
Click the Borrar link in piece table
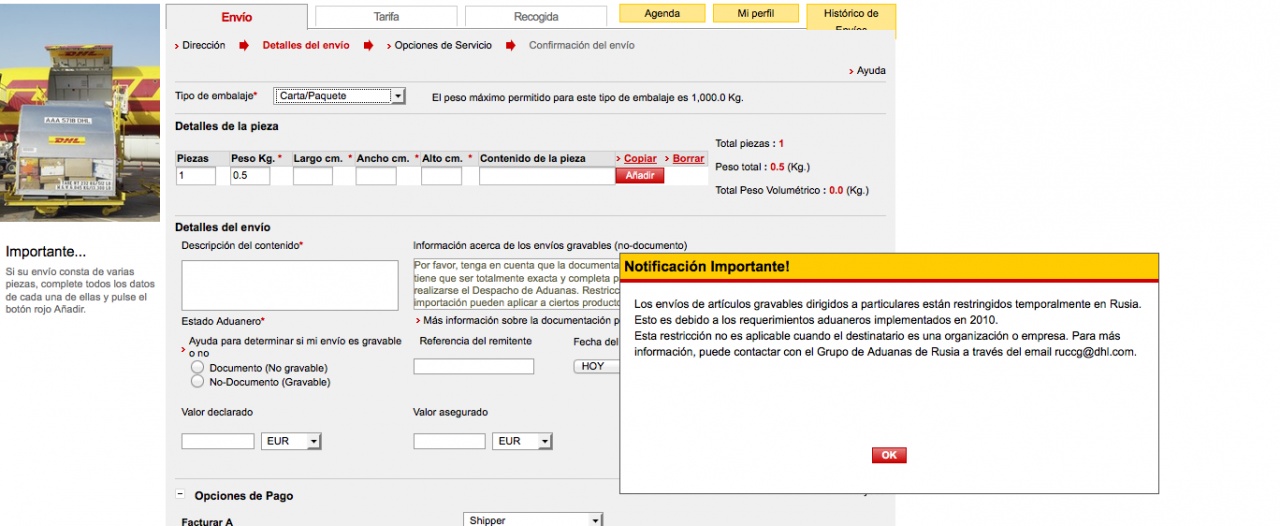[688, 159]
